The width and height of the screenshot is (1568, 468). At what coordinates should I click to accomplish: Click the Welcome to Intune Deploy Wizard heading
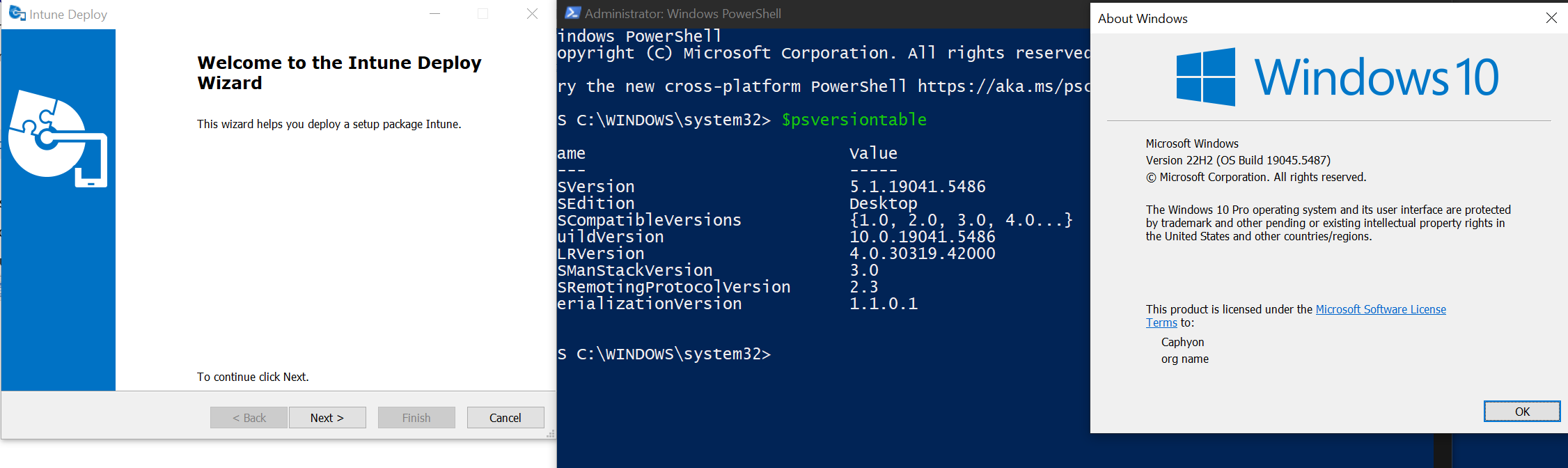point(339,72)
